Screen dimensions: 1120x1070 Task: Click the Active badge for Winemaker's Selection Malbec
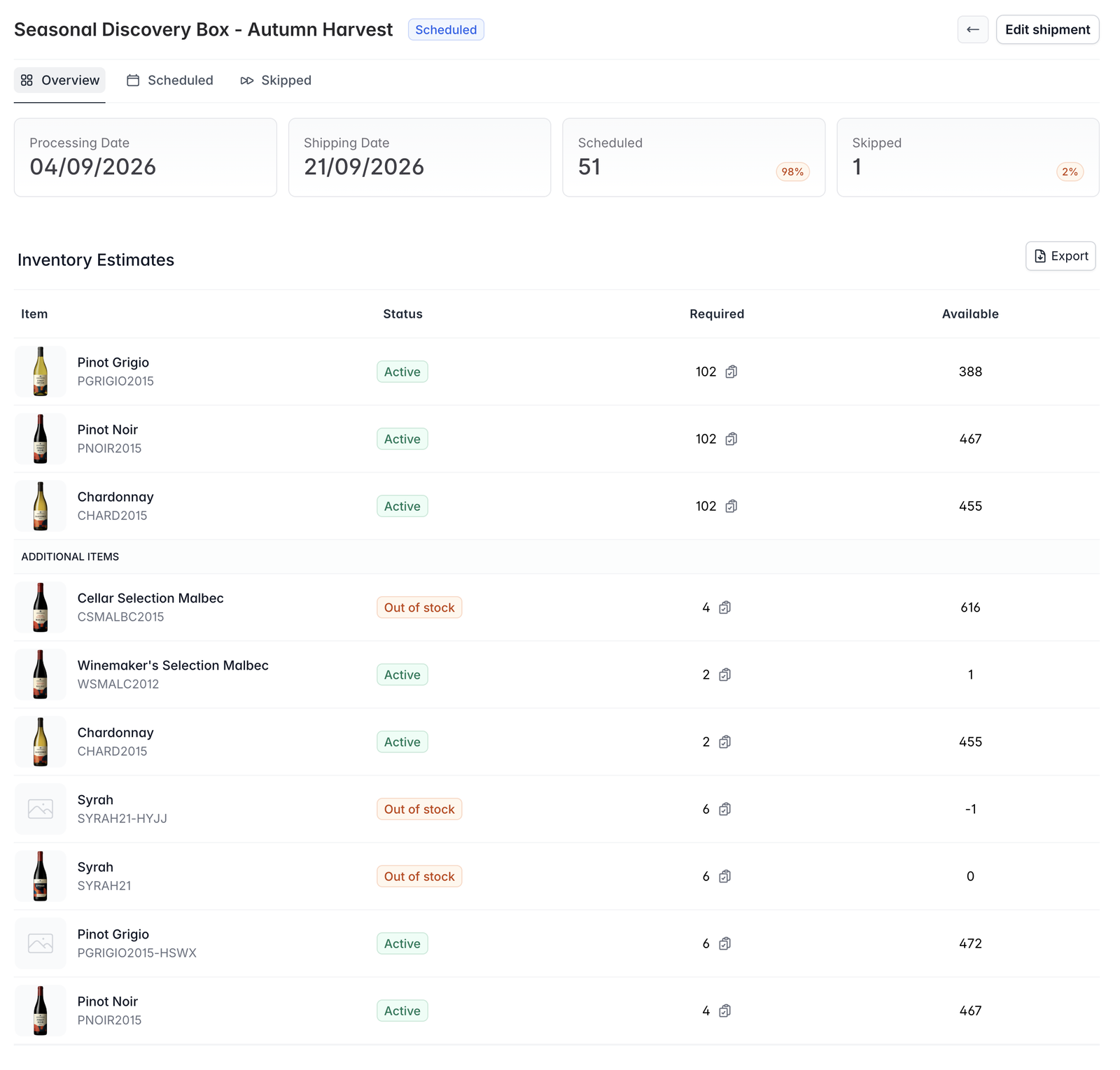pyautogui.click(x=402, y=675)
